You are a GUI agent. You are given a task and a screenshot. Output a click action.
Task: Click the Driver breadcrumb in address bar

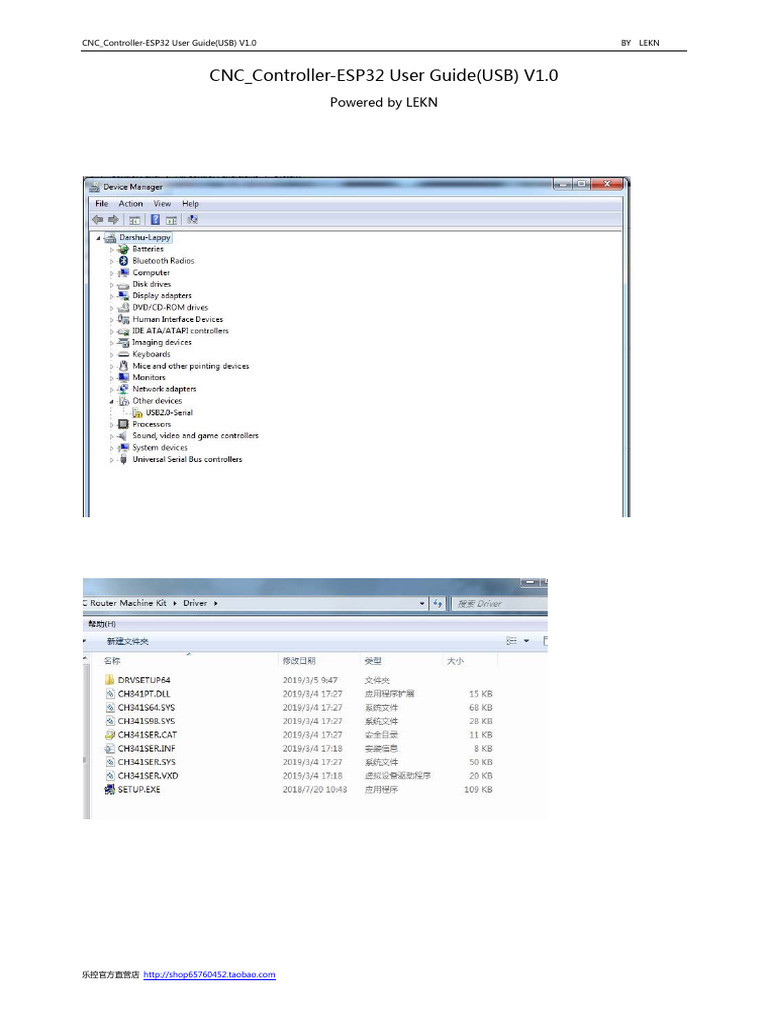click(195, 603)
